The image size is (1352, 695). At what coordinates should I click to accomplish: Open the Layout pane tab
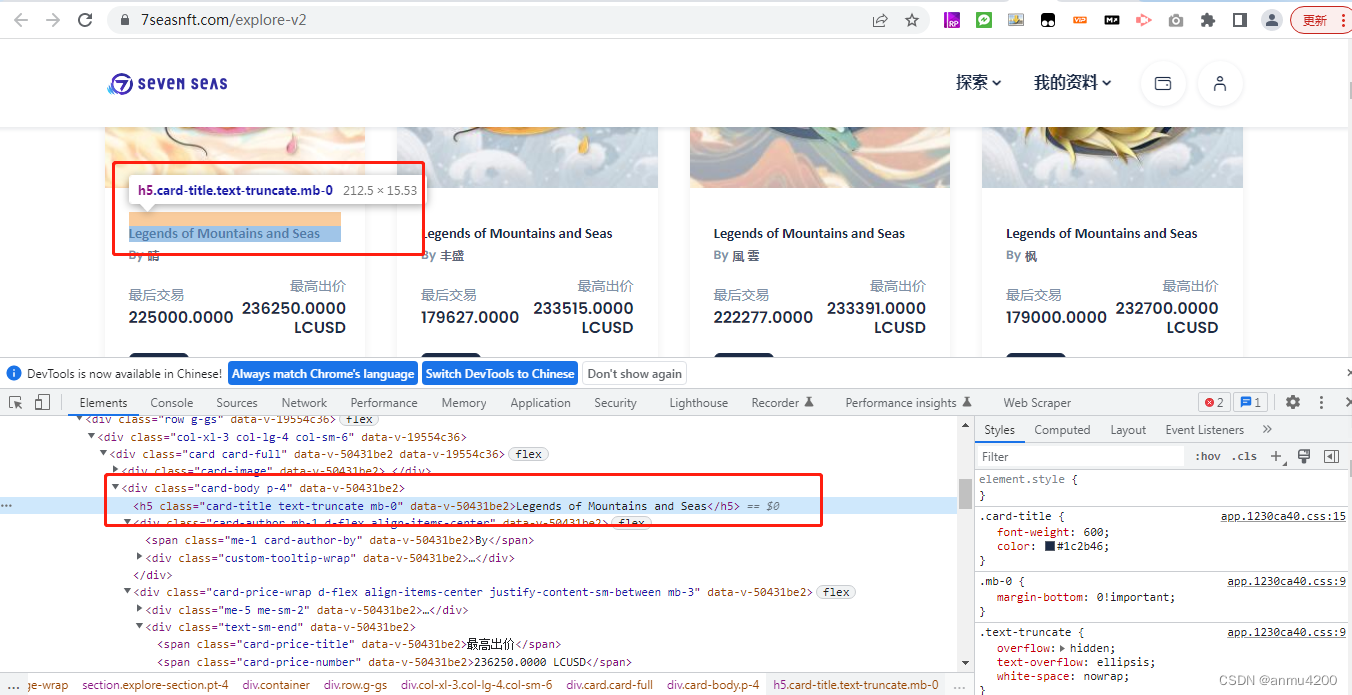click(x=1128, y=429)
